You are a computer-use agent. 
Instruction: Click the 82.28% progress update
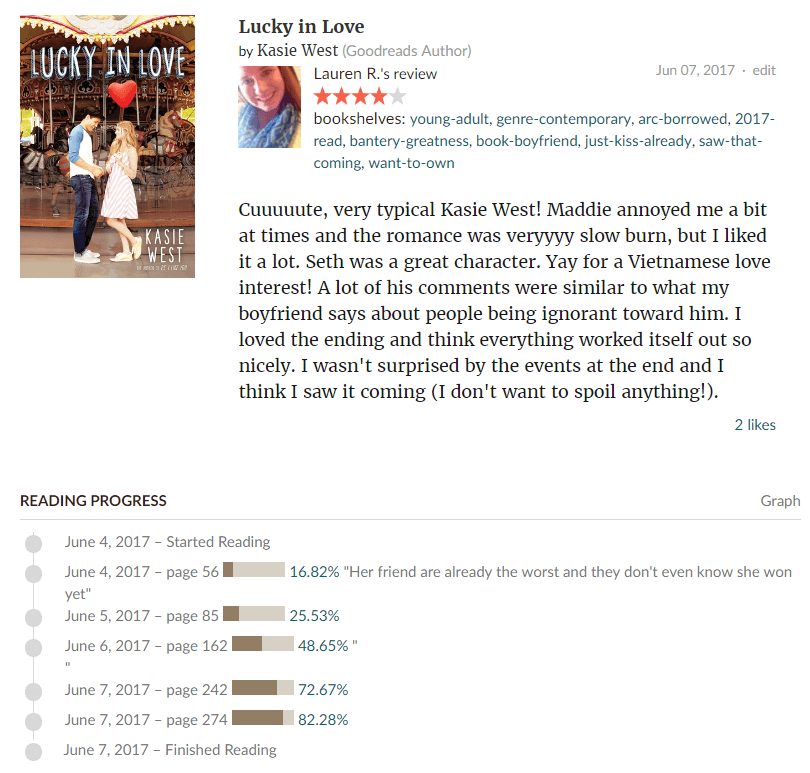323,720
